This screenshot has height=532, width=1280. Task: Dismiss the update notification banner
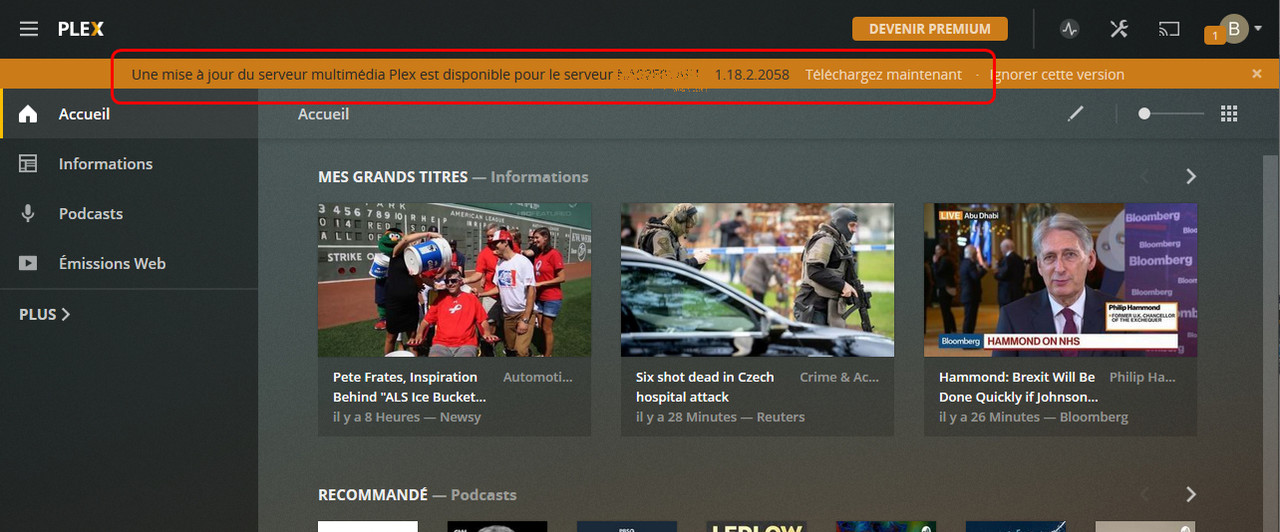coord(1257,74)
